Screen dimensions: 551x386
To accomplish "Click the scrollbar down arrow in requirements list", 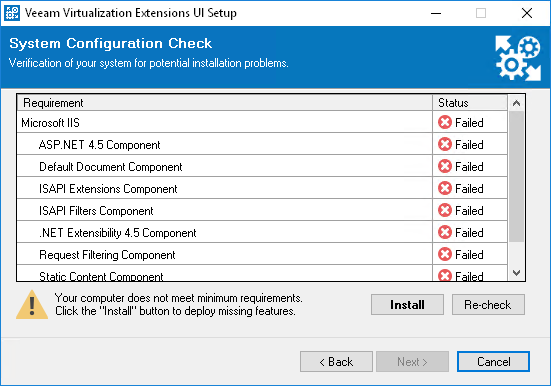I will [x=516, y=272].
